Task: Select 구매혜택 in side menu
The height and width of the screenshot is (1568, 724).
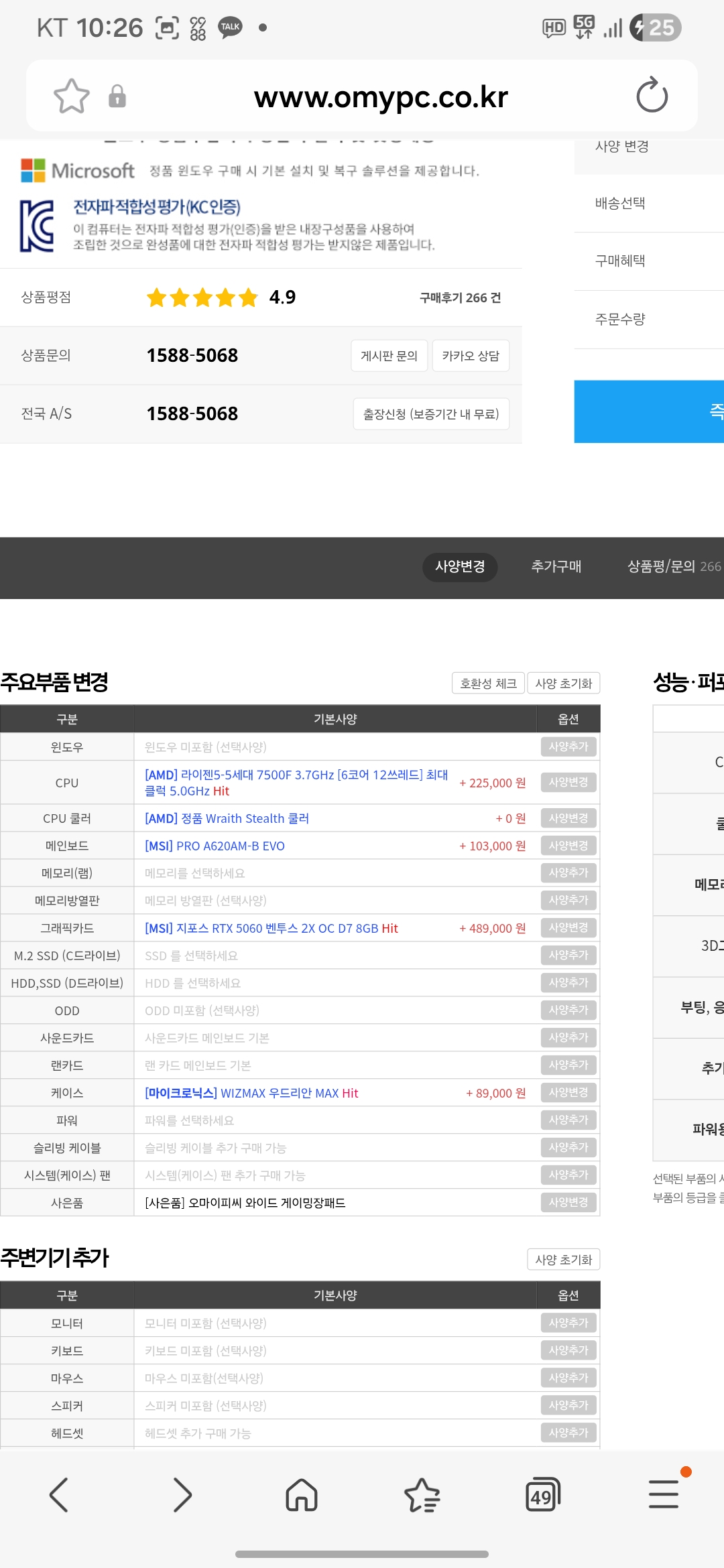Action: 620,261
